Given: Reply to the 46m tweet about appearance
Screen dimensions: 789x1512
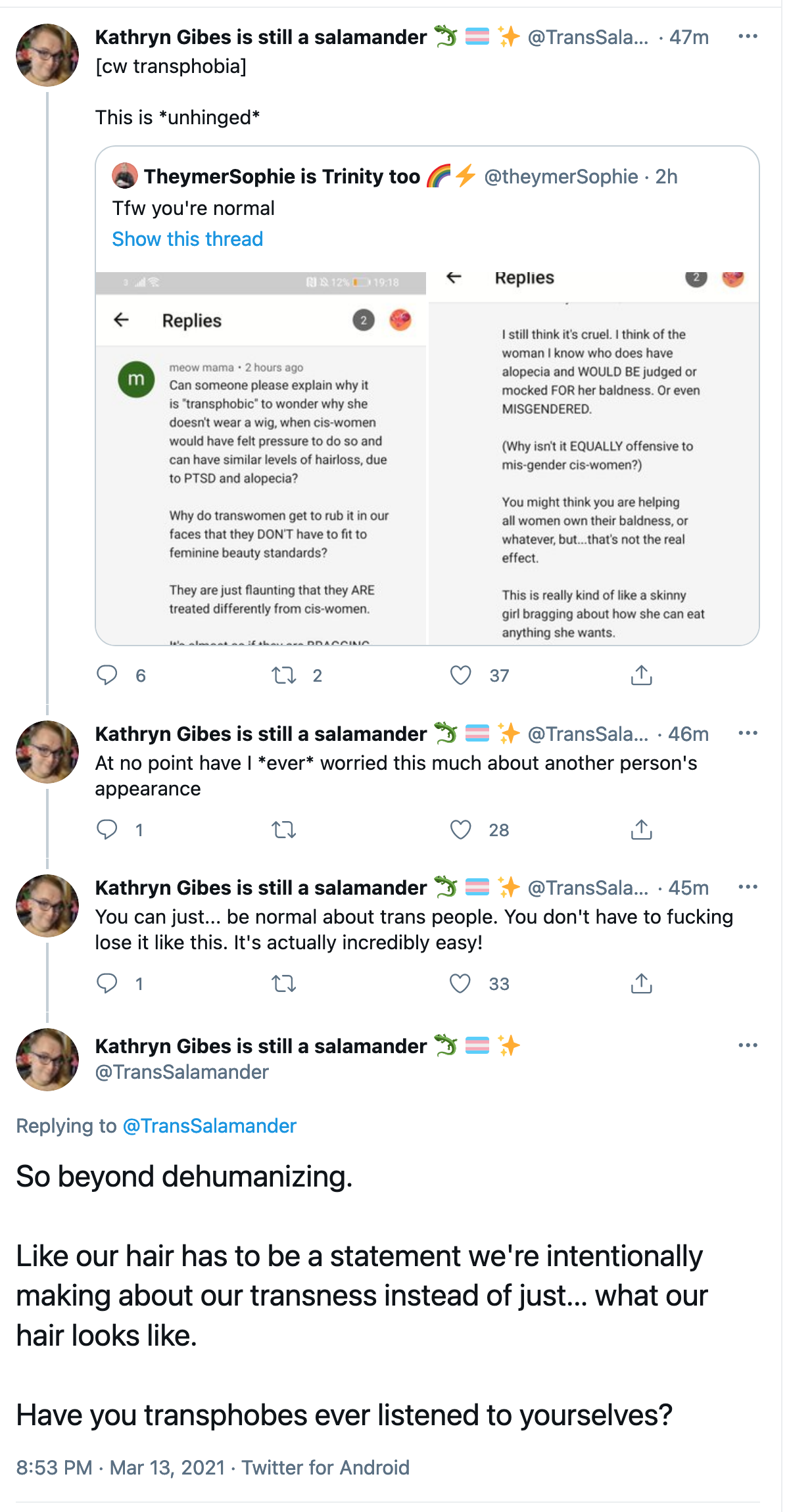Looking at the screenshot, I should [x=107, y=830].
